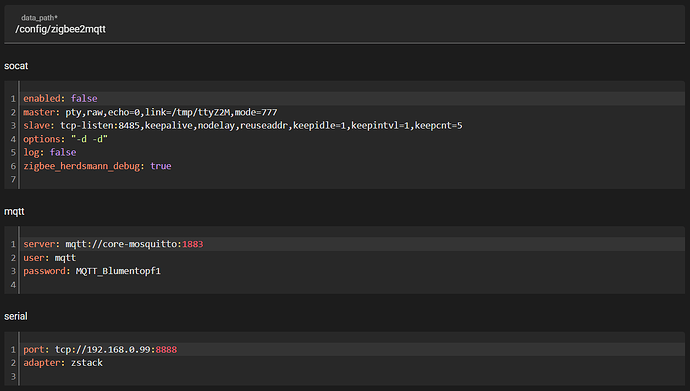Click the 'adapter: zstack' line
The image size is (690, 391).
(x=352, y=363)
